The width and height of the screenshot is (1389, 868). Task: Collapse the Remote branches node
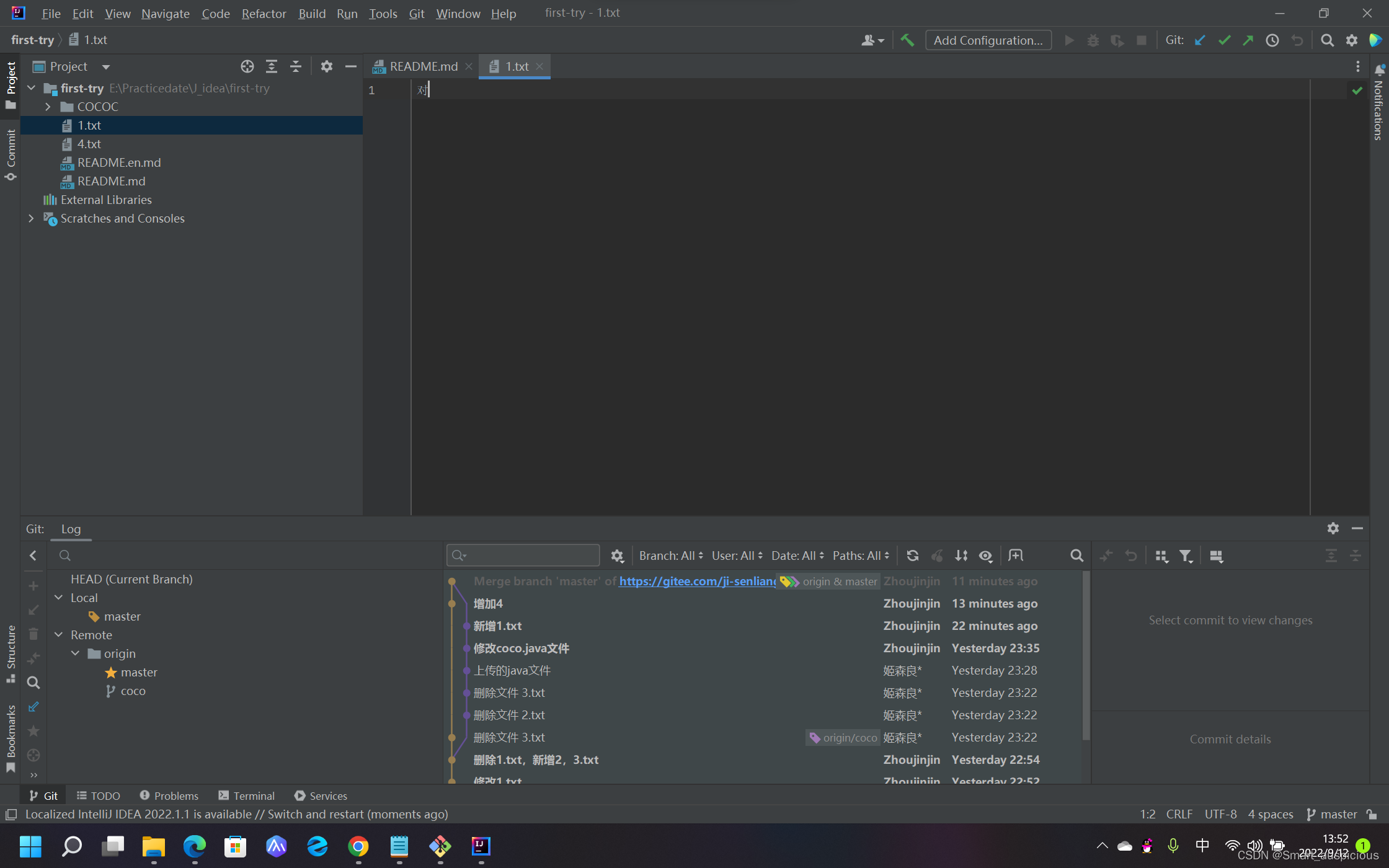coord(59,635)
